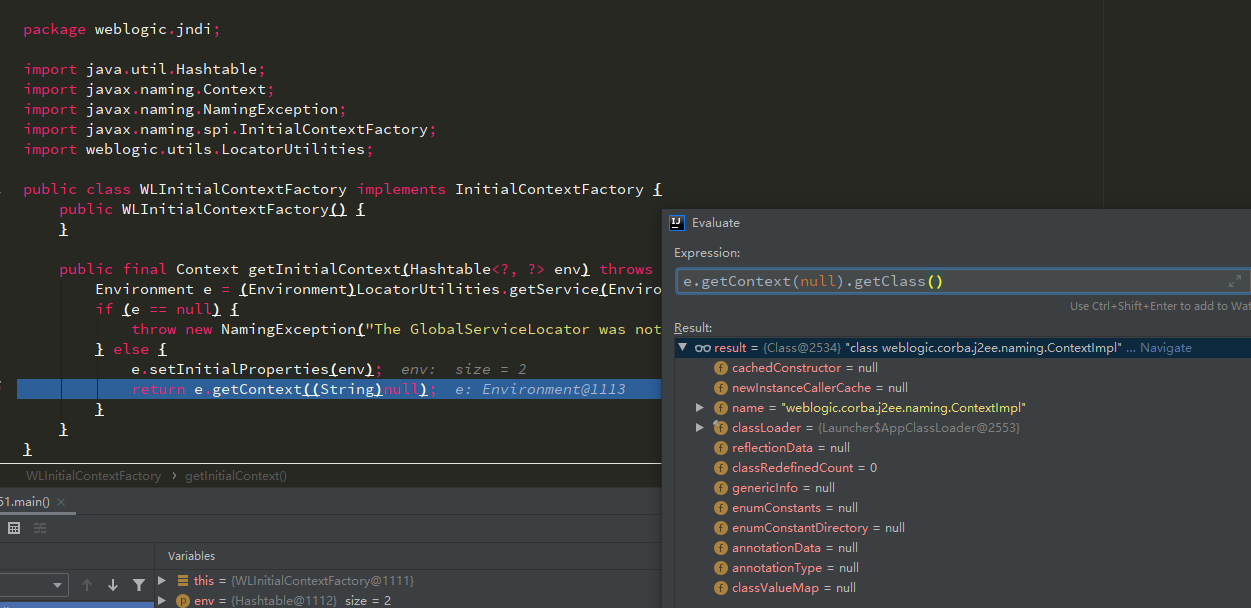The image size is (1251, 608).
Task: Click the 'import javax.naming.NamingException;' line
Action: coord(184,109)
